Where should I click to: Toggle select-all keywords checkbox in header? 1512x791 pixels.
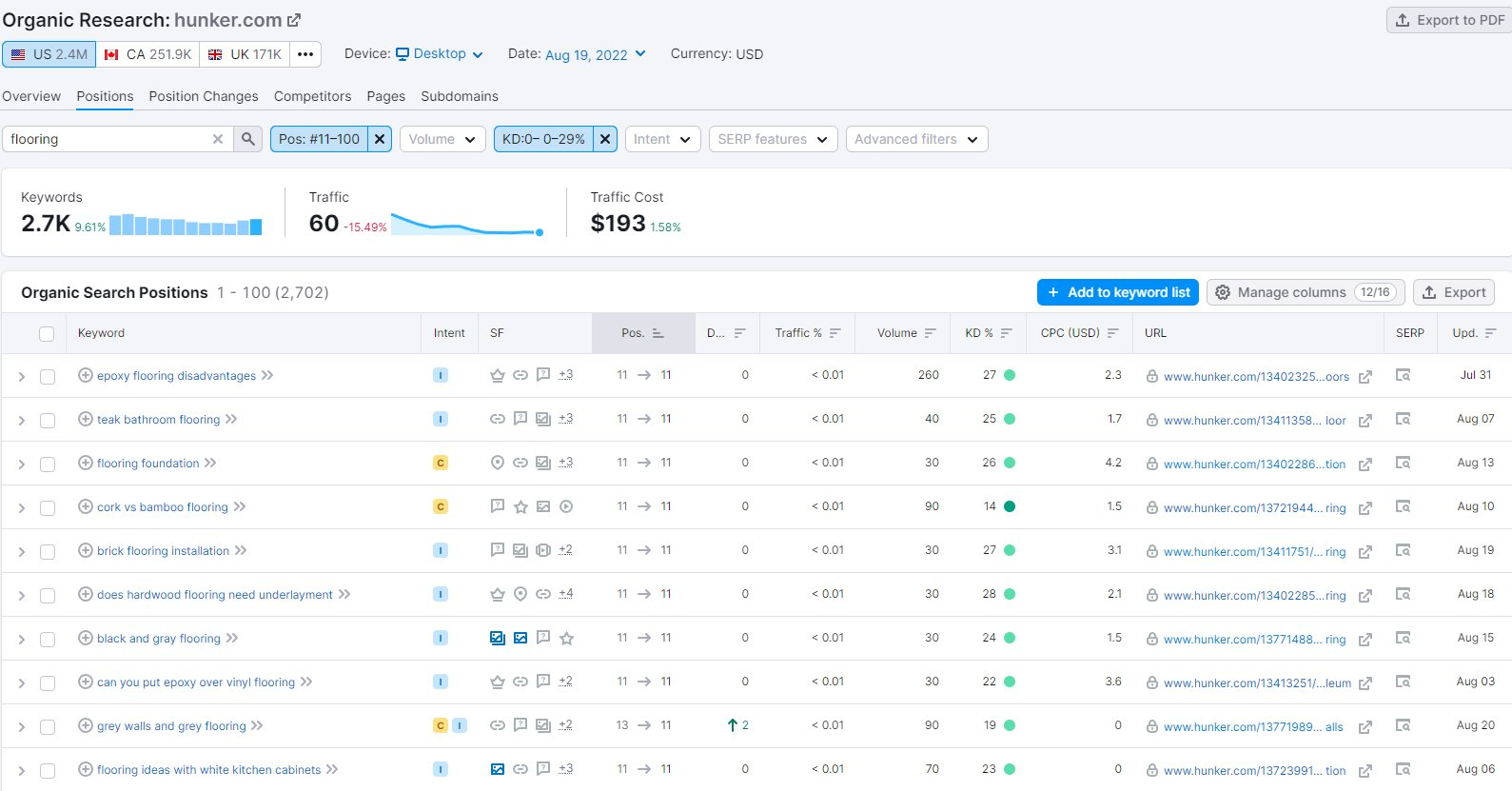47,333
